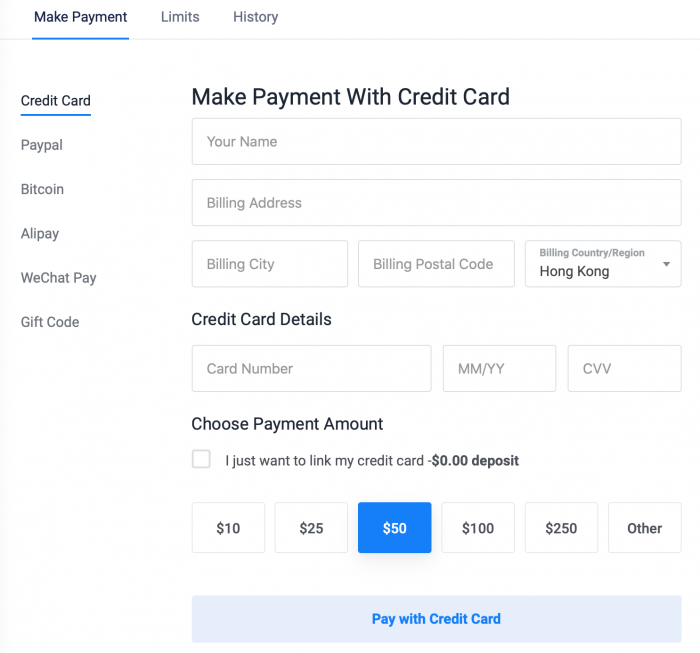Focus the CVV input box

pyautogui.click(x=624, y=368)
